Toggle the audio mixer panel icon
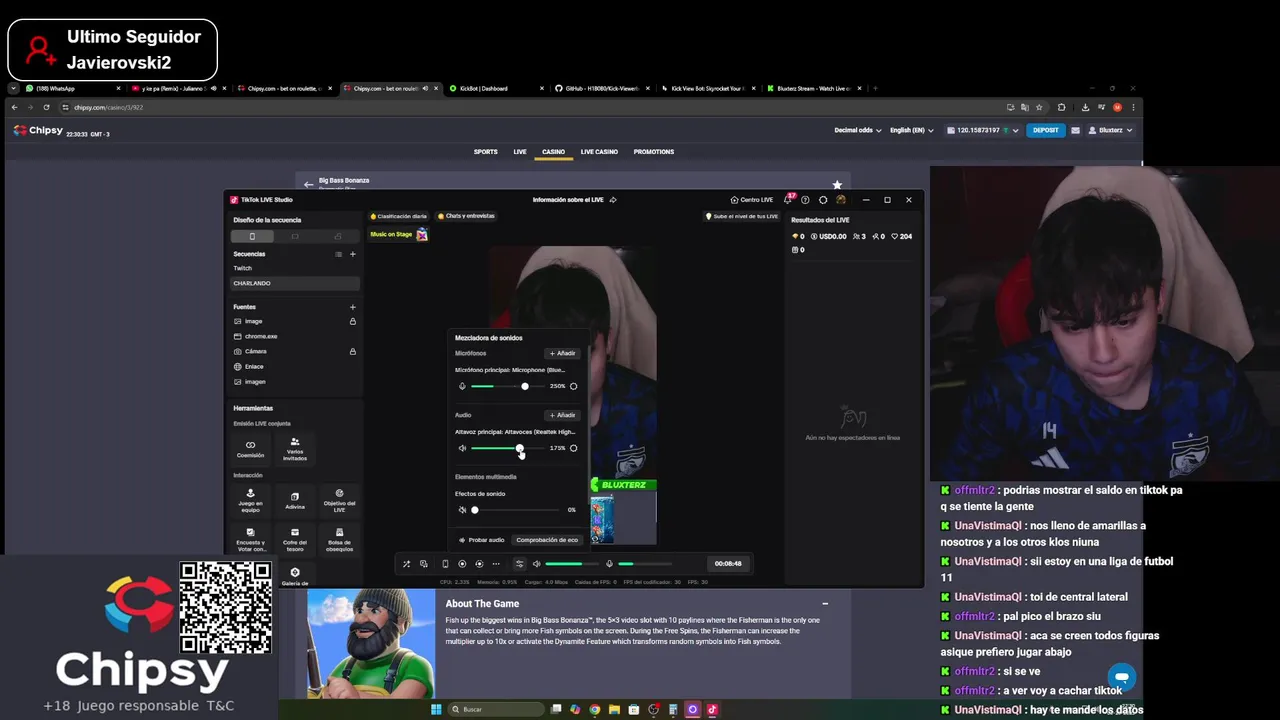The height and width of the screenshot is (720, 1280). click(519, 564)
